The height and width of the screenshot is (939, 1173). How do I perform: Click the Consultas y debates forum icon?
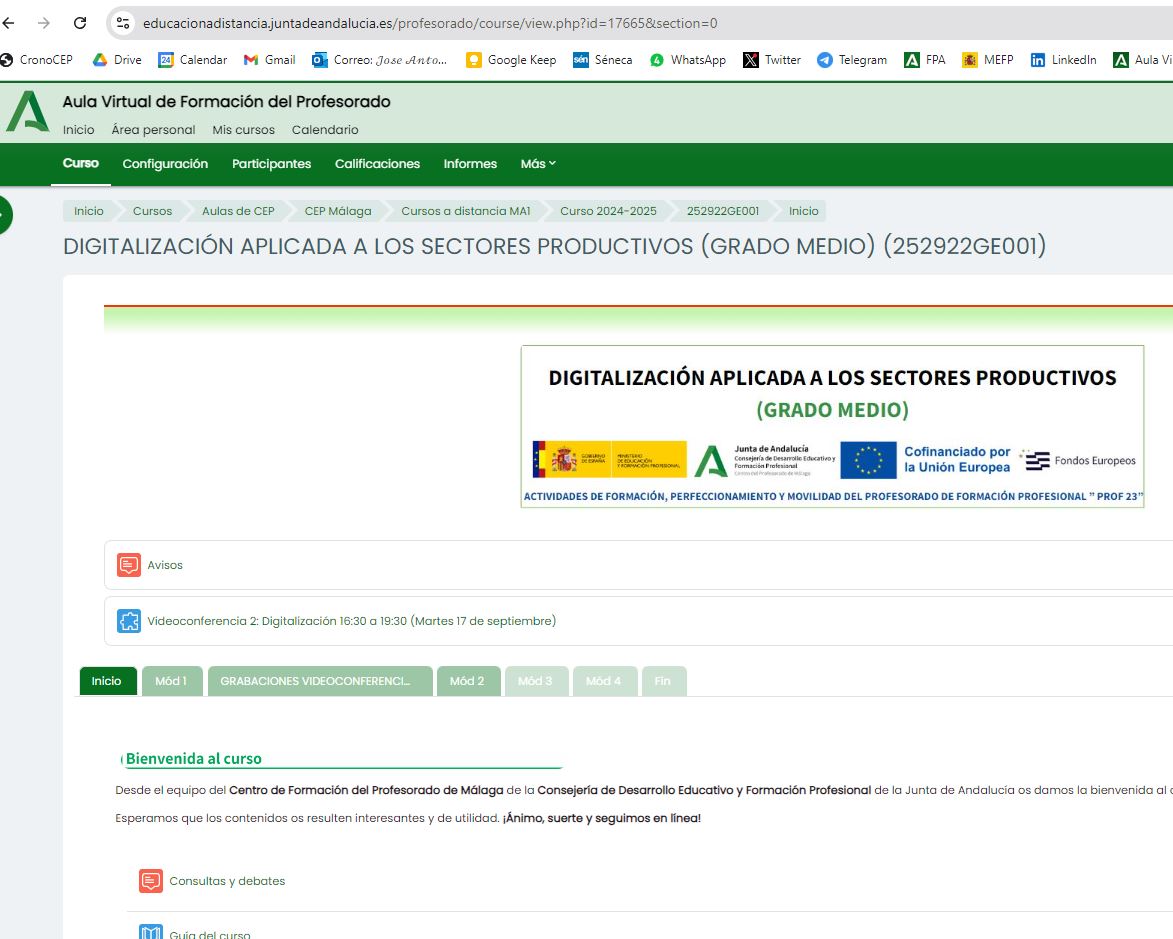pos(151,881)
